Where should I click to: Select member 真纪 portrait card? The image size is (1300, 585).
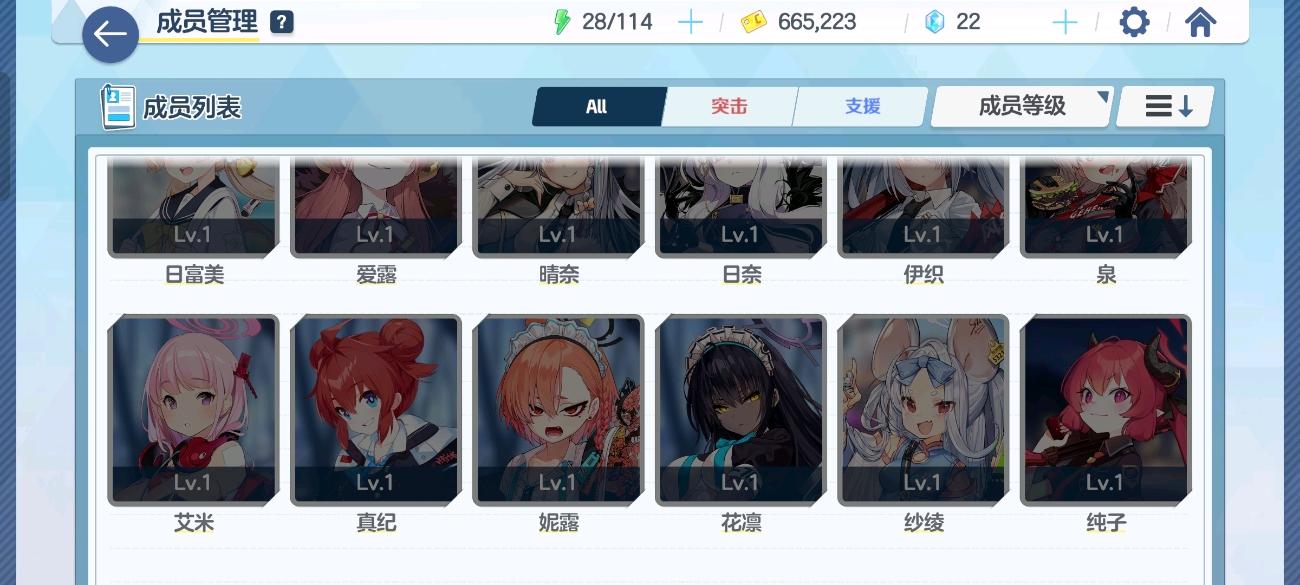[x=376, y=410]
